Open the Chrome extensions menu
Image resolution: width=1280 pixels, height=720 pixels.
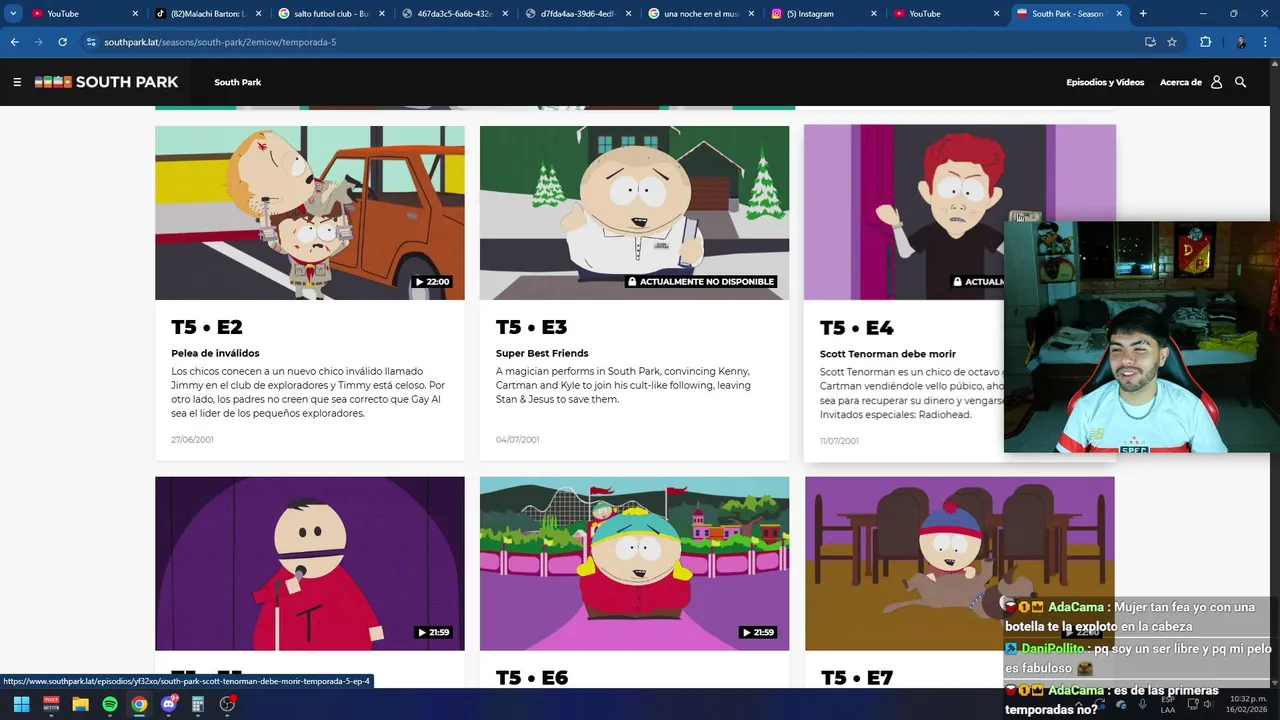tap(1205, 42)
